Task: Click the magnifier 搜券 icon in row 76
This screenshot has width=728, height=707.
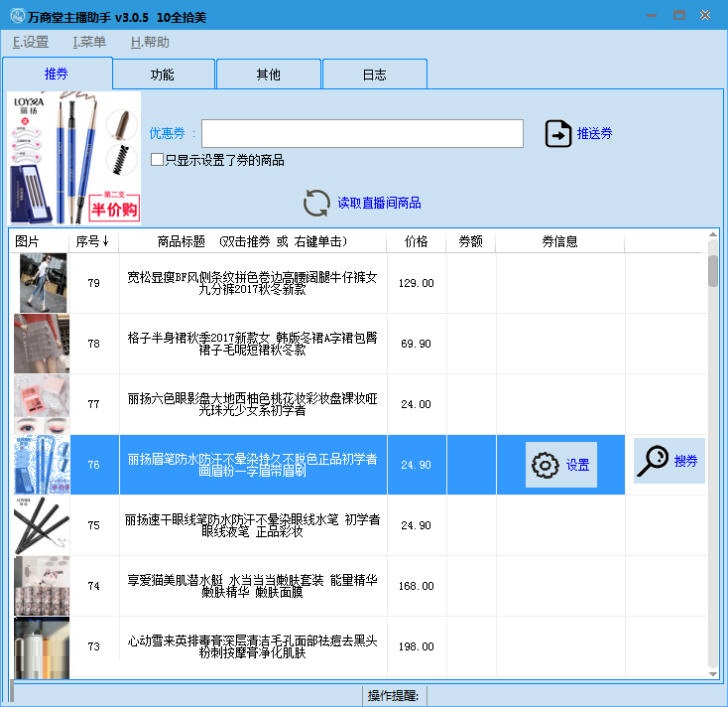Action: coord(653,461)
